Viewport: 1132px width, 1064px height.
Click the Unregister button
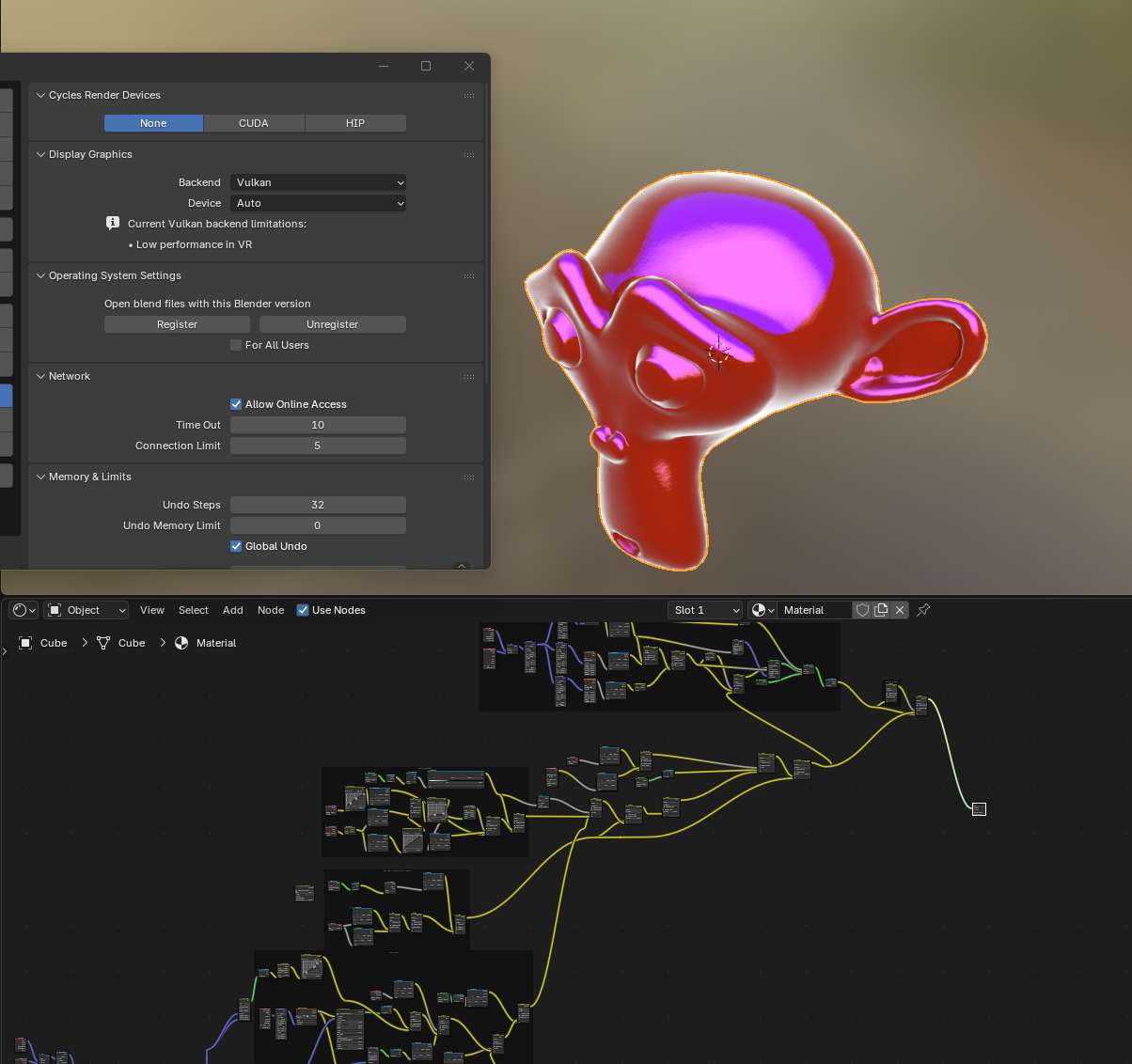333,324
